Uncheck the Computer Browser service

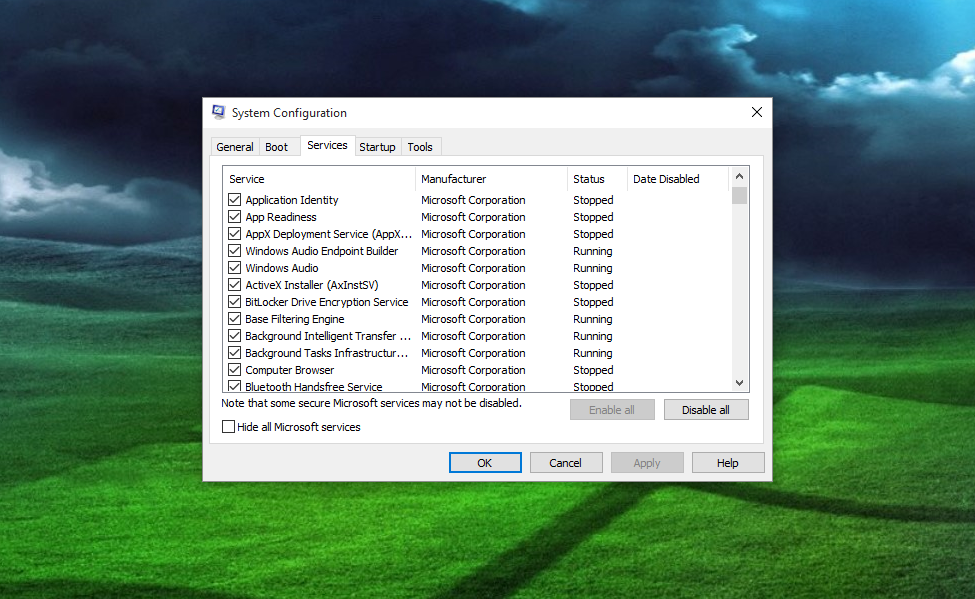tap(234, 369)
